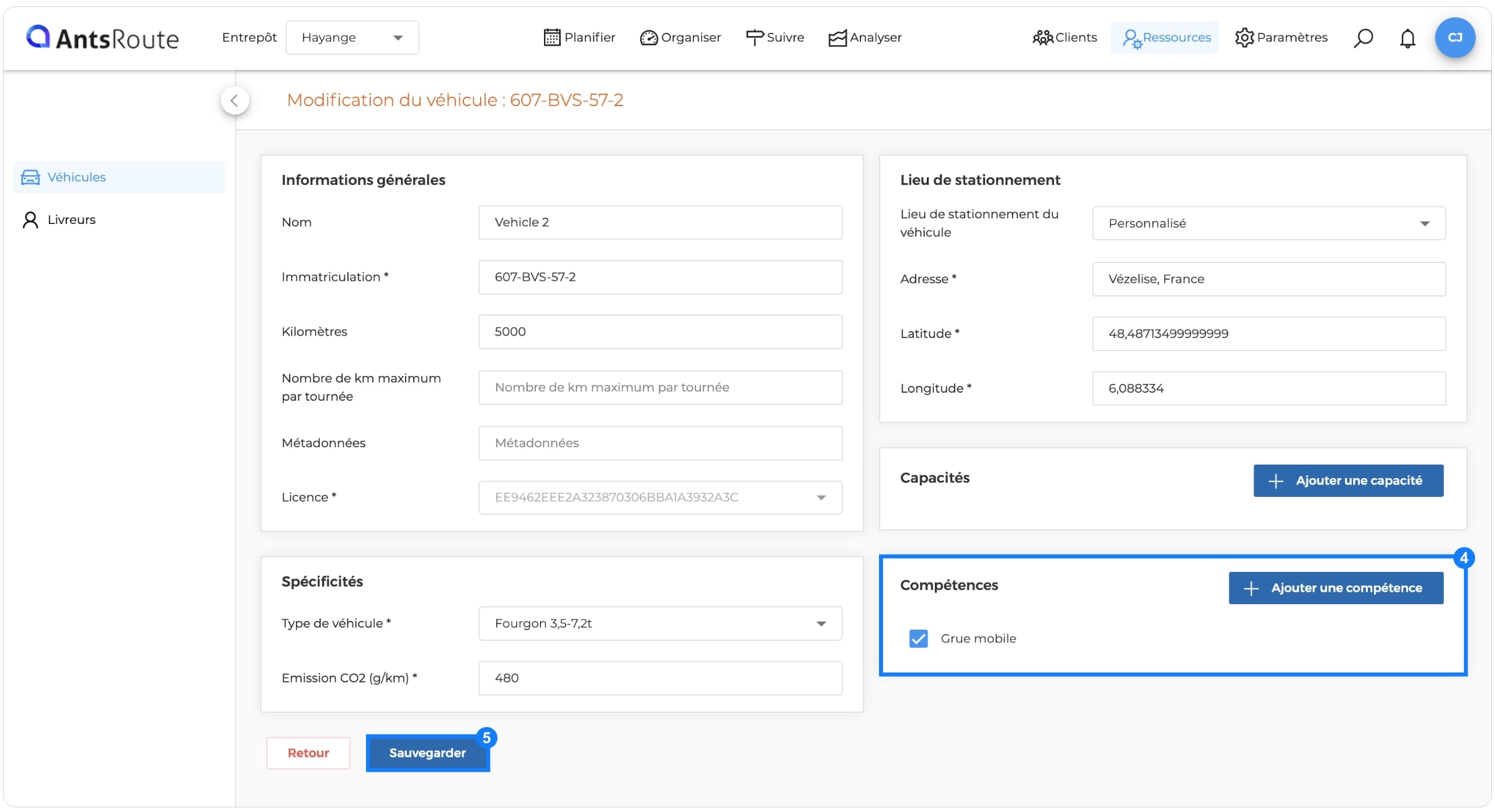Click the Latitude field

[1269, 334]
